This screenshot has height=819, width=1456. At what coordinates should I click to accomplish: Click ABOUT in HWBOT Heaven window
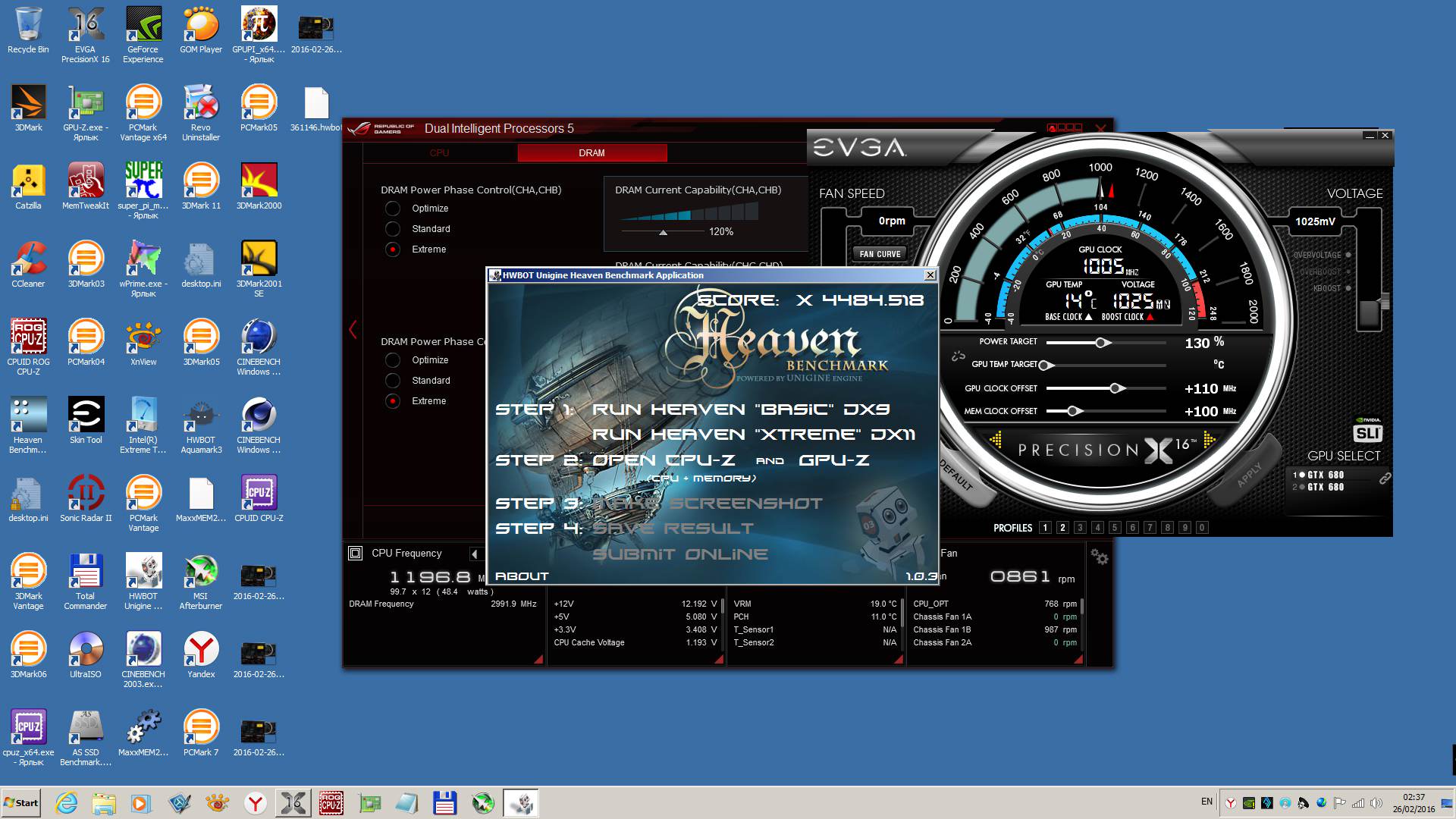pos(522,576)
